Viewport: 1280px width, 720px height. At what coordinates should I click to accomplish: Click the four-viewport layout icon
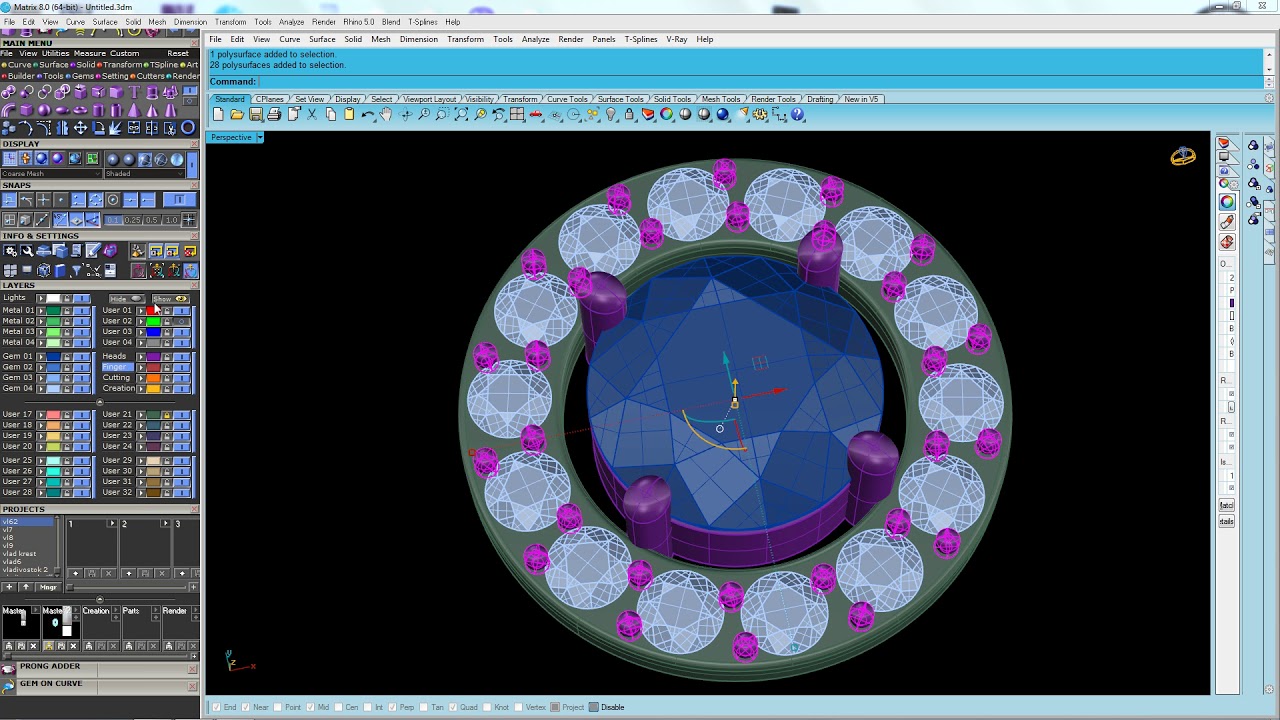(x=517, y=115)
